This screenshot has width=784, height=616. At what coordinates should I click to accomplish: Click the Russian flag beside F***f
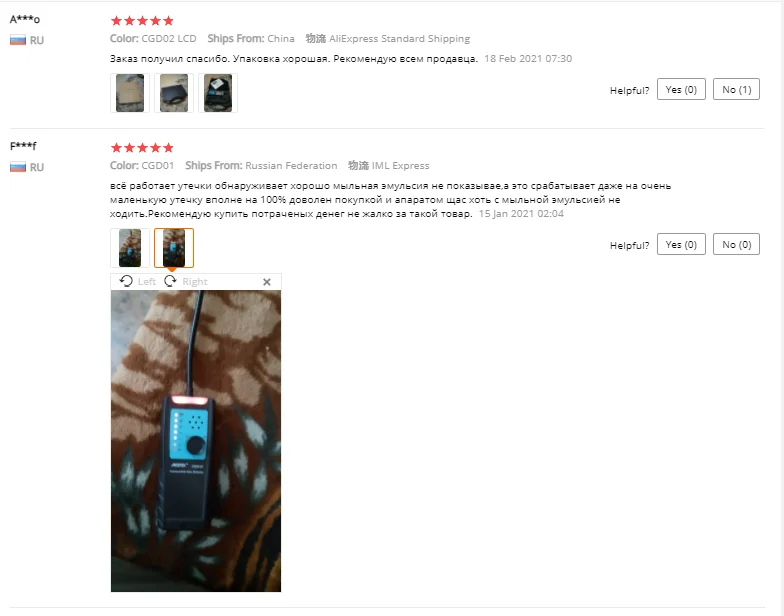18,167
